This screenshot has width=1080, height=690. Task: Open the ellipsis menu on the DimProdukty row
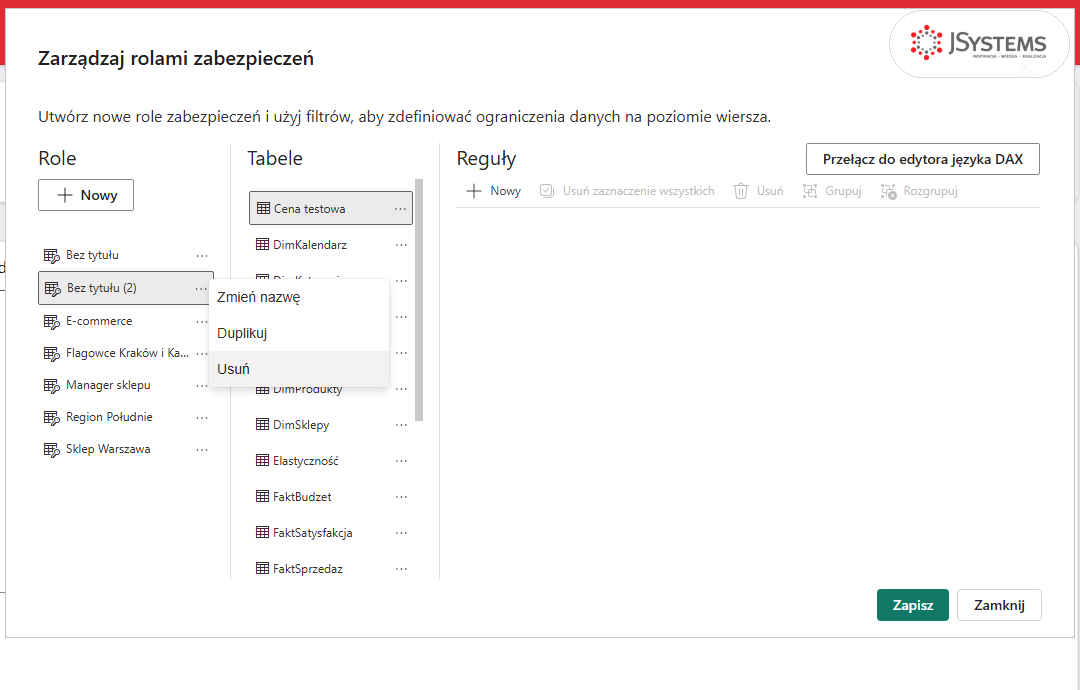[x=402, y=389]
